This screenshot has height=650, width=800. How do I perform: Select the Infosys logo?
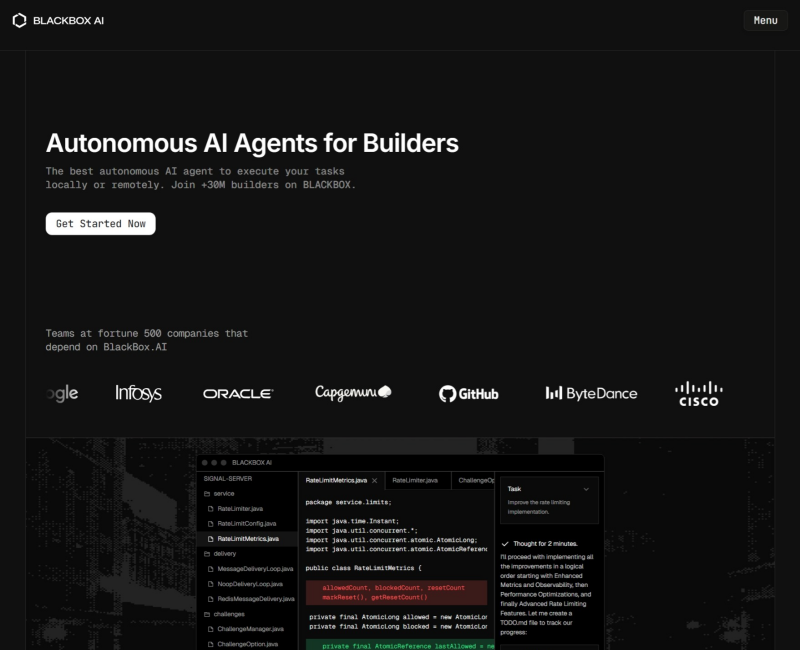coord(138,393)
